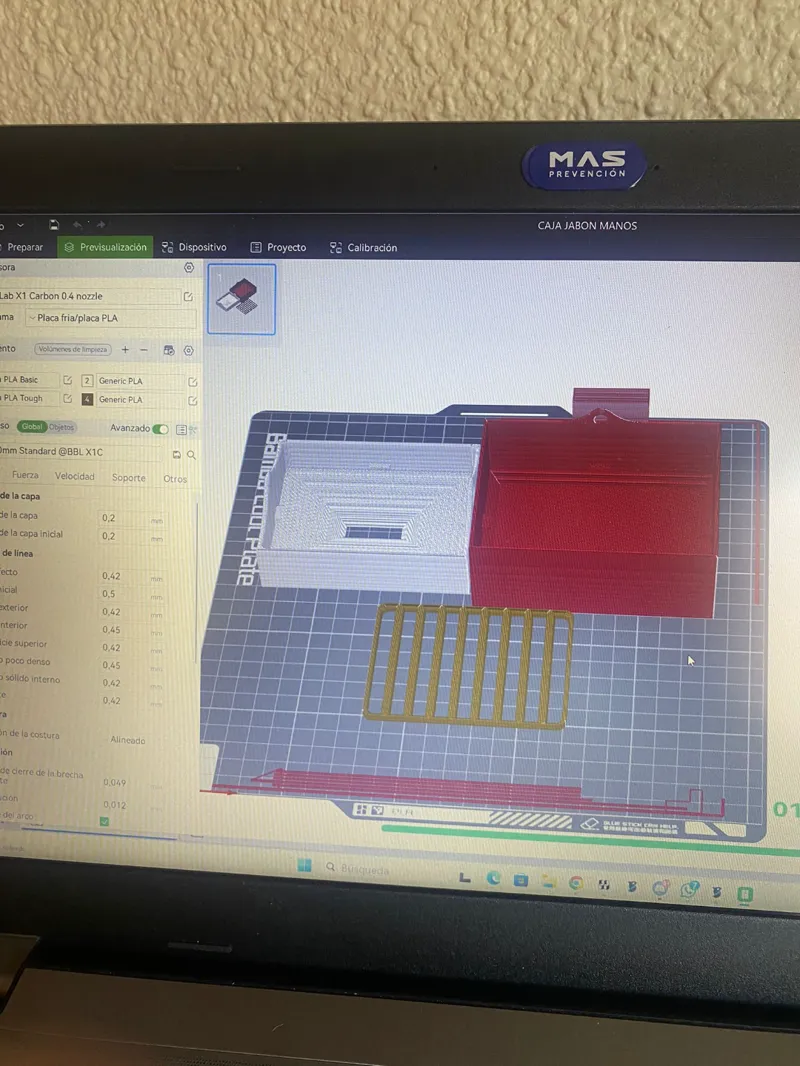
Task: Click the Volúmenes de limpieza button
Action: click(x=73, y=349)
